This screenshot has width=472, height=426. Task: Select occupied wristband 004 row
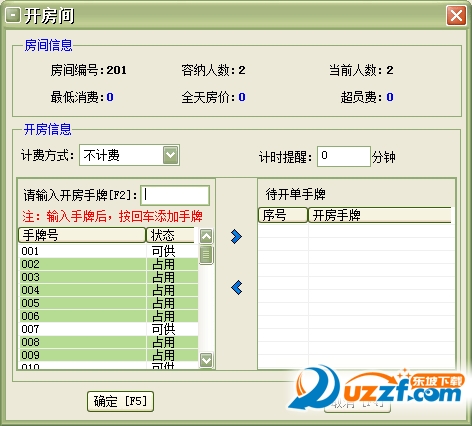(x=109, y=290)
